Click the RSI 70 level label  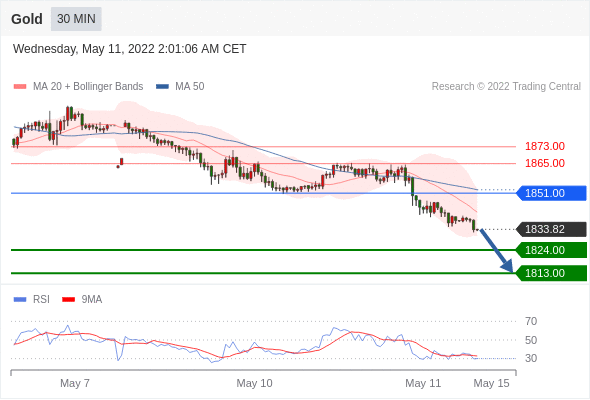531,321
